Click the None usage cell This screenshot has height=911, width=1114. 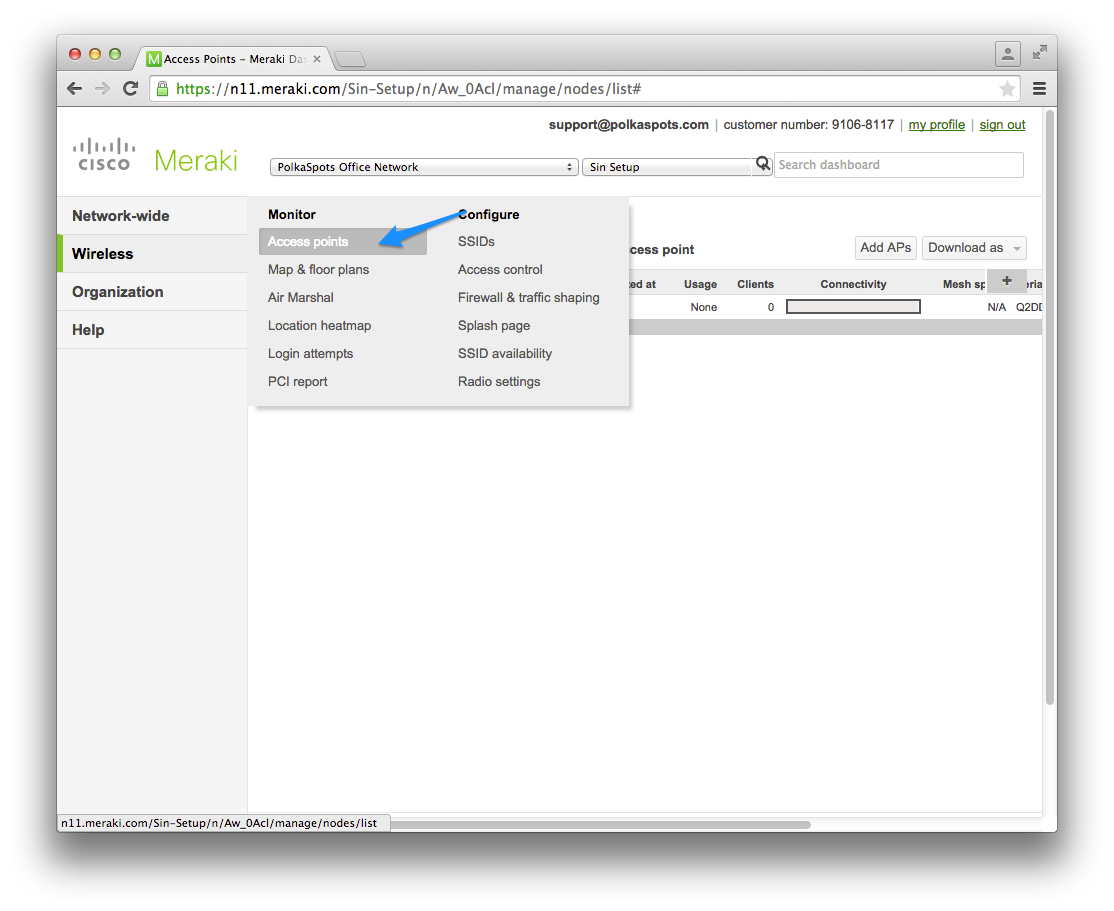pos(703,307)
